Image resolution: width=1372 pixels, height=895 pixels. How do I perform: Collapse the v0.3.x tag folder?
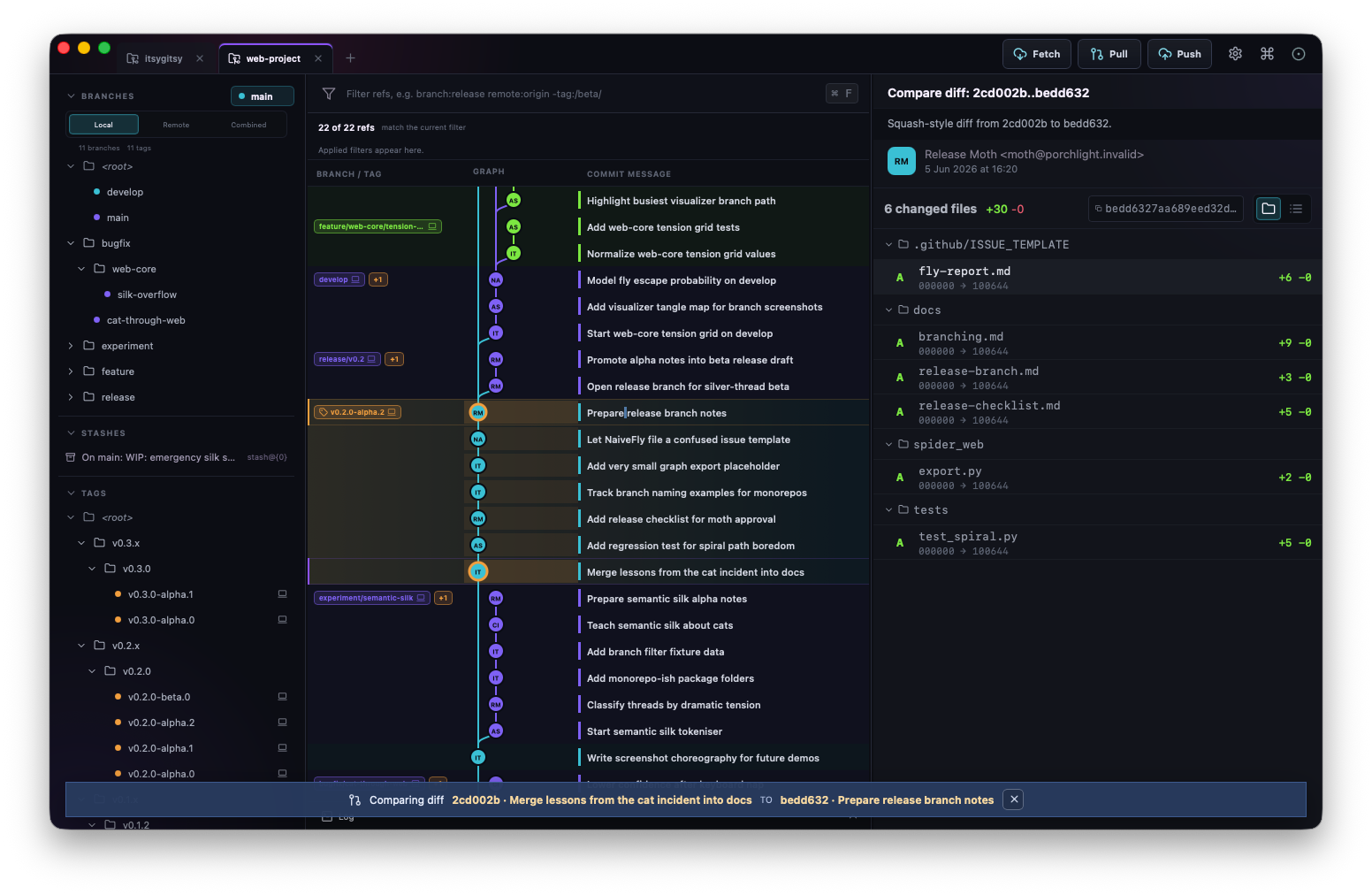pyautogui.click(x=81, y=543)
